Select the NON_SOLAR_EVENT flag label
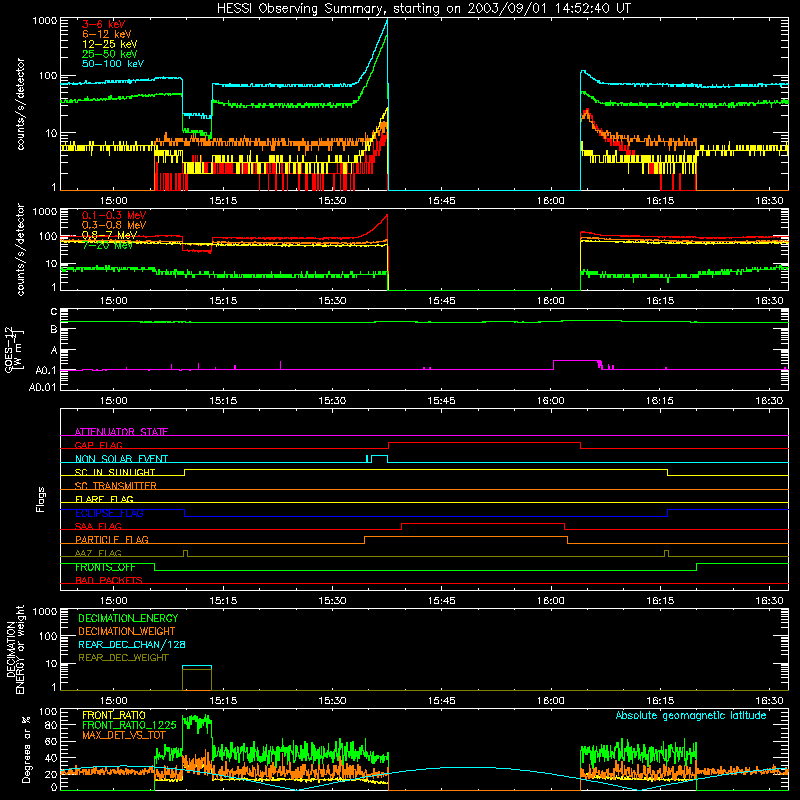The width and height of the screenshot is (800, 800). click(121, 459)
